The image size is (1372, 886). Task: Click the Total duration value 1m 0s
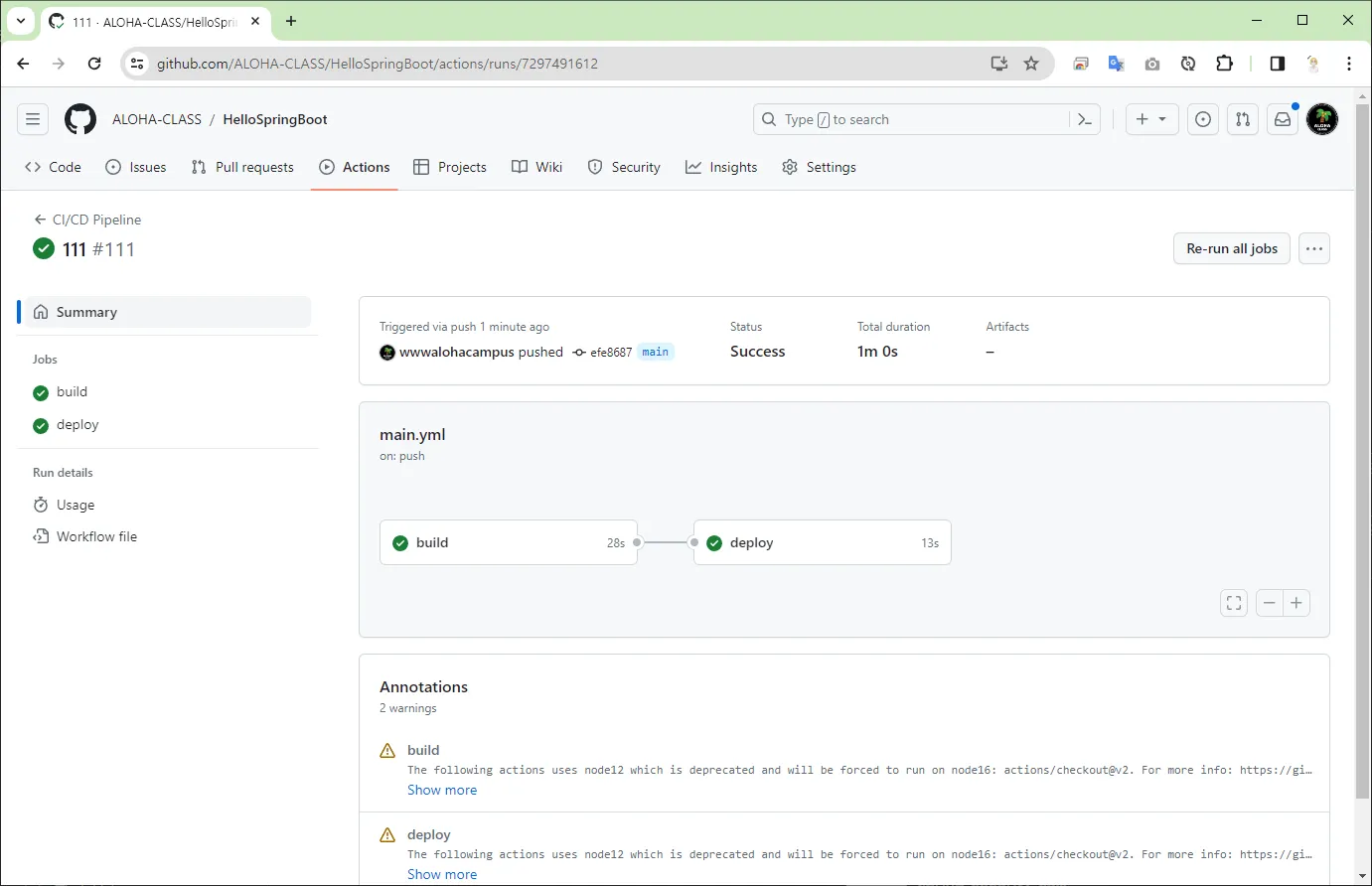coord(877,352)
